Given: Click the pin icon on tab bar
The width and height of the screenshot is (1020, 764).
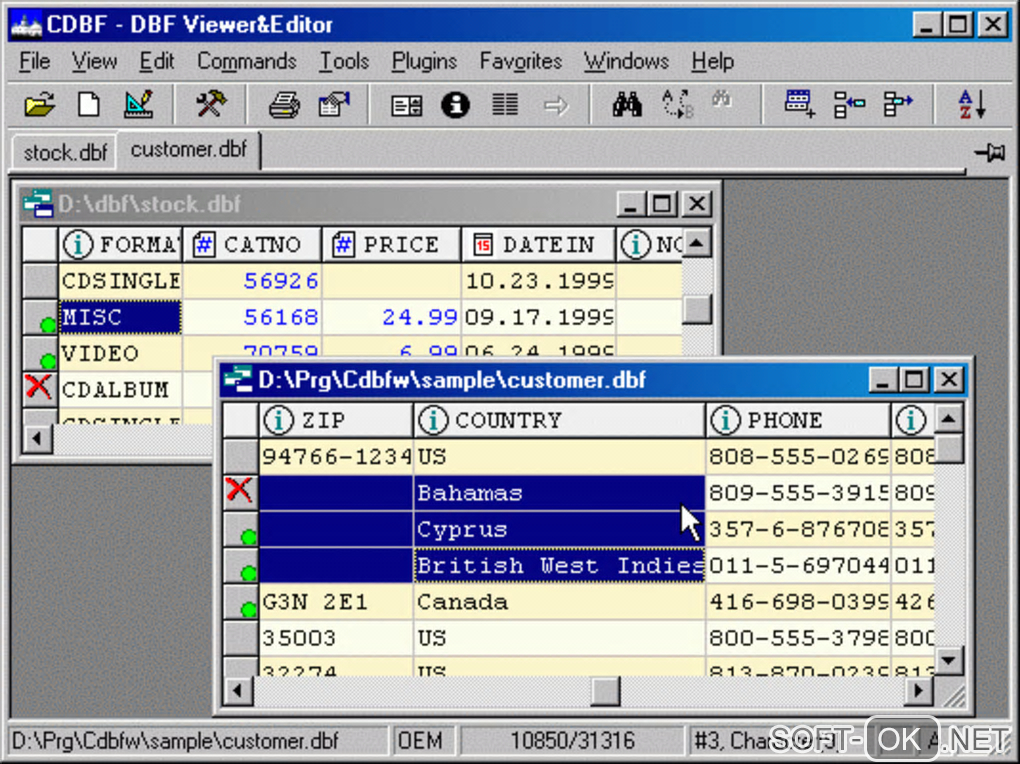Looking at the screenshot, I should pyautogui.click(x=990, y=153).
